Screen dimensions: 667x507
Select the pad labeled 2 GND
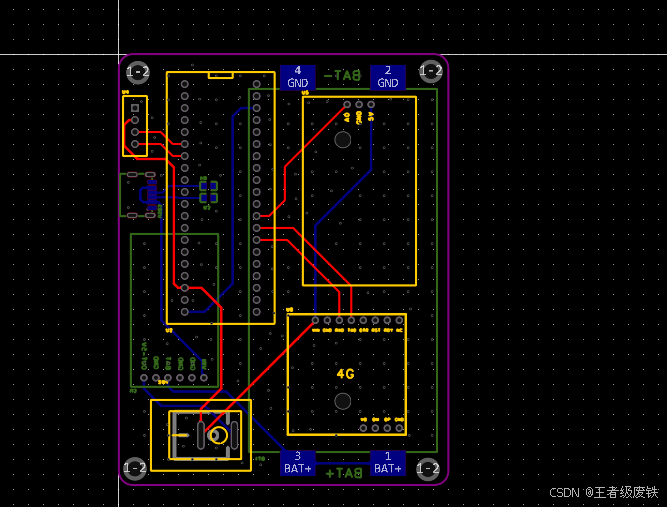[x=388, y=77]
